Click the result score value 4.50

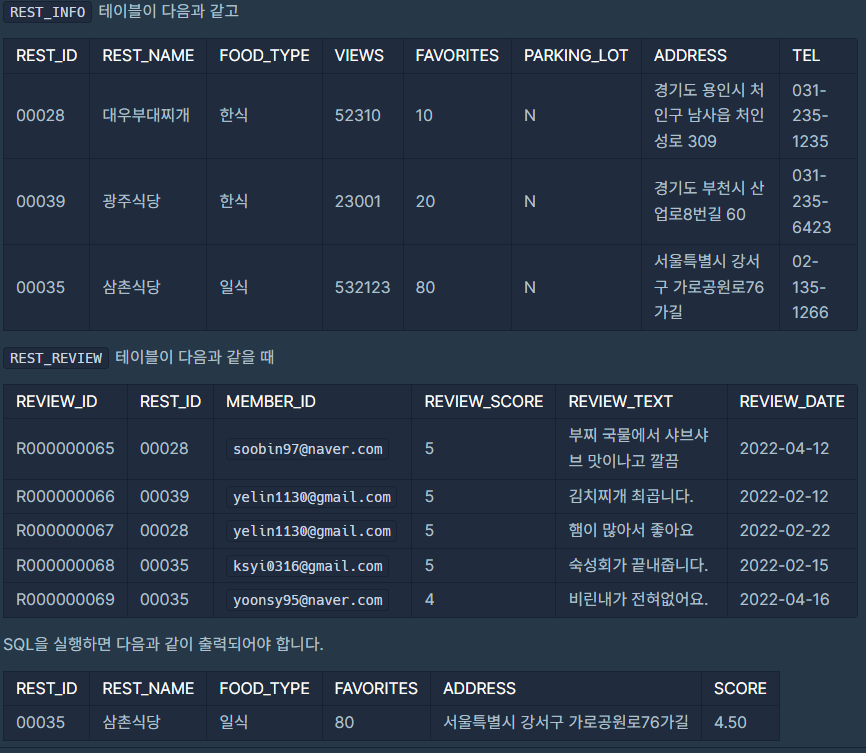(x=730, y=723)
